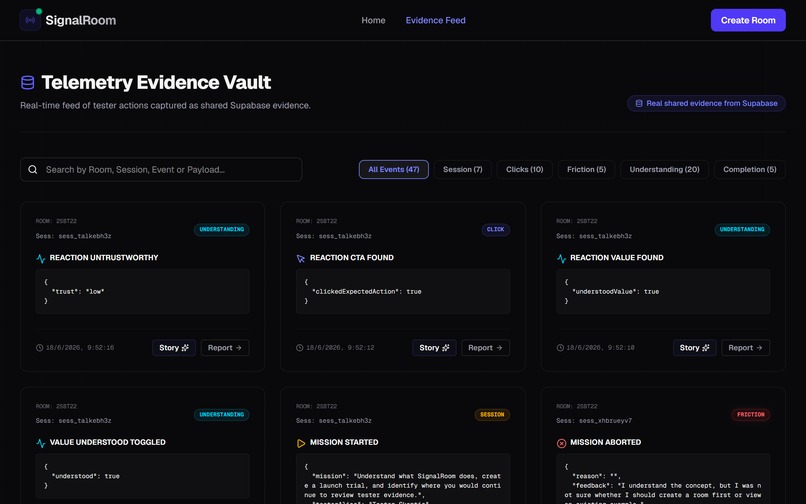The image size is (806, 504).
Task: Click cursor icon beside REACTION CTA FOUND
Action: coord(301,258)
